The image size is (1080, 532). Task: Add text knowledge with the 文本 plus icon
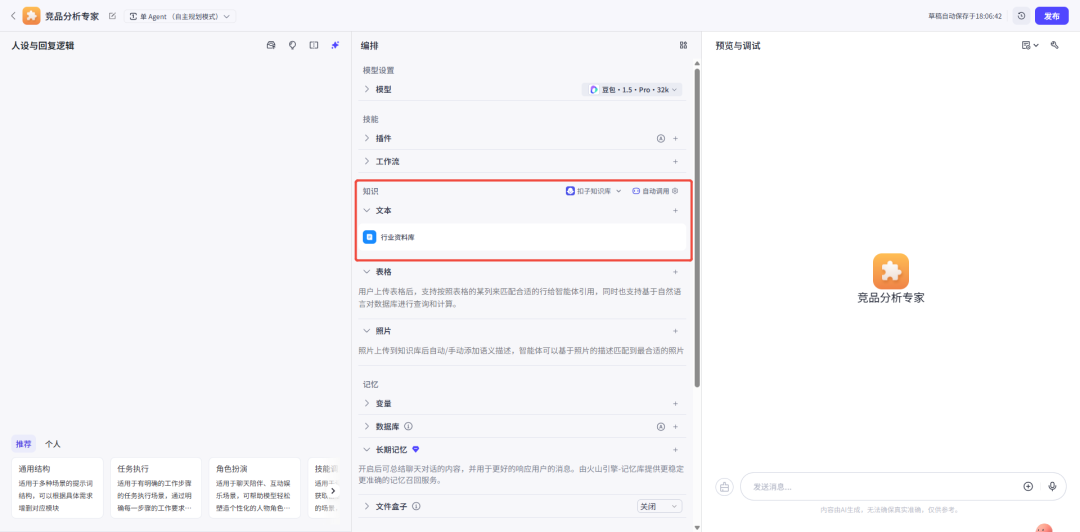point(675,211)
